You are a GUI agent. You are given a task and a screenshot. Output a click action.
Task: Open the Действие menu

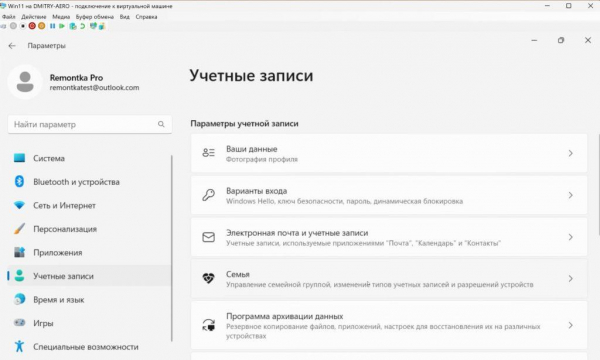point(34,17)
